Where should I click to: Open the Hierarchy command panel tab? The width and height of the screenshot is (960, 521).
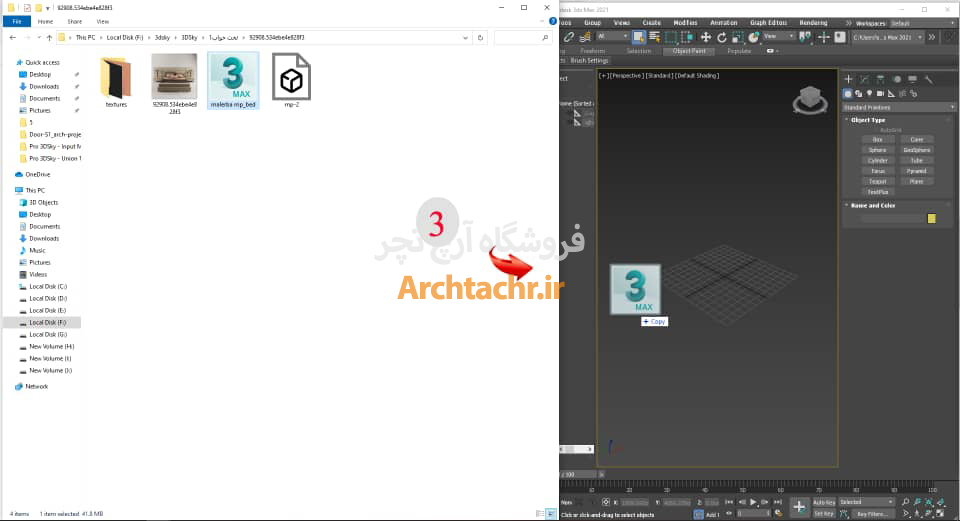coord(880,79)
